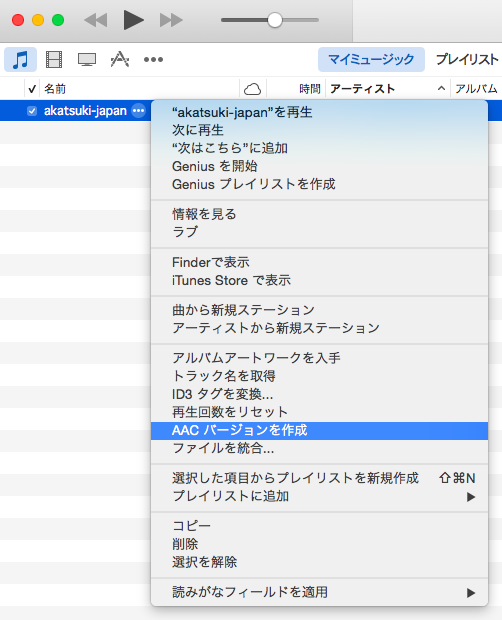
Task: Choose “次はこちら”に追加 menu item
Action: pos(319,148)
